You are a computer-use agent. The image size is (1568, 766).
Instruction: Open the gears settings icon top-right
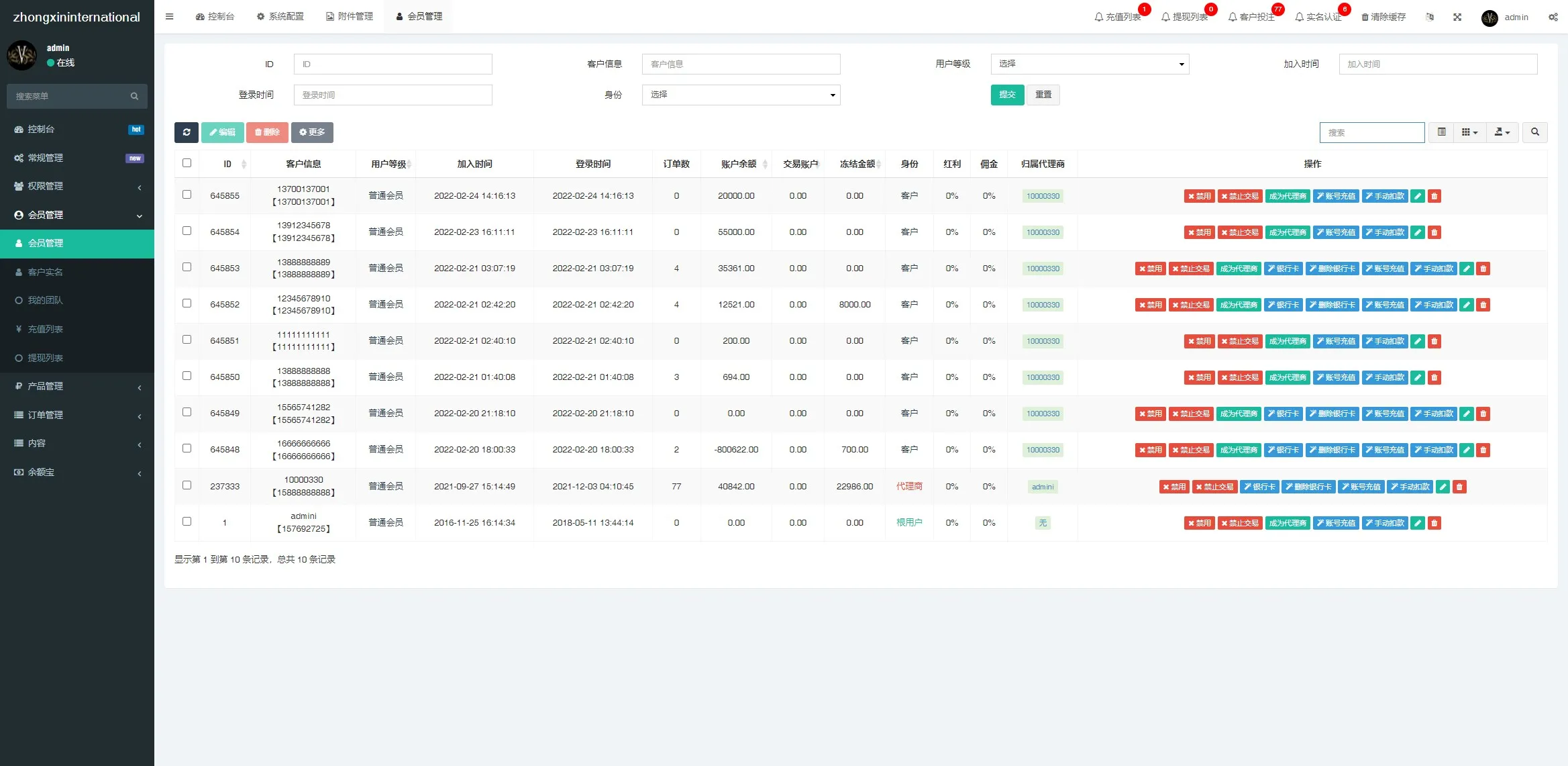click(1553, 17)
